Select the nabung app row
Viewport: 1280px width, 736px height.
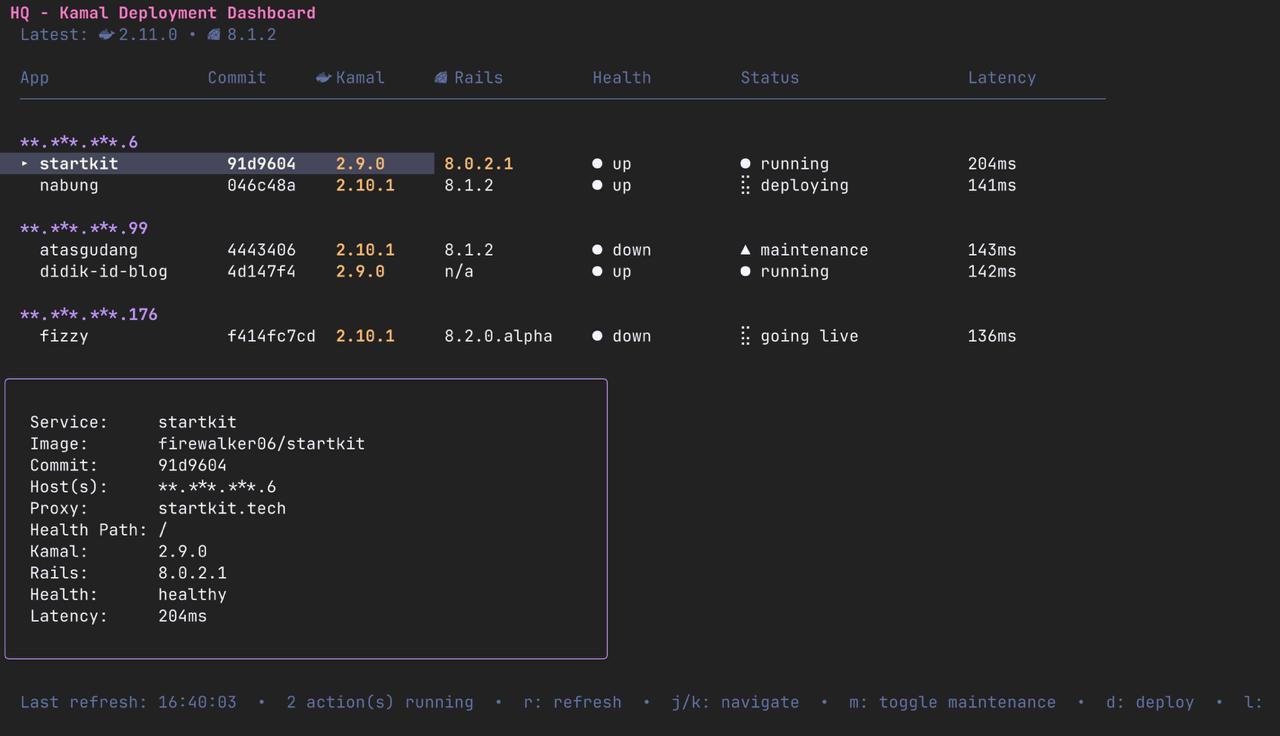[x=69, y=186]
